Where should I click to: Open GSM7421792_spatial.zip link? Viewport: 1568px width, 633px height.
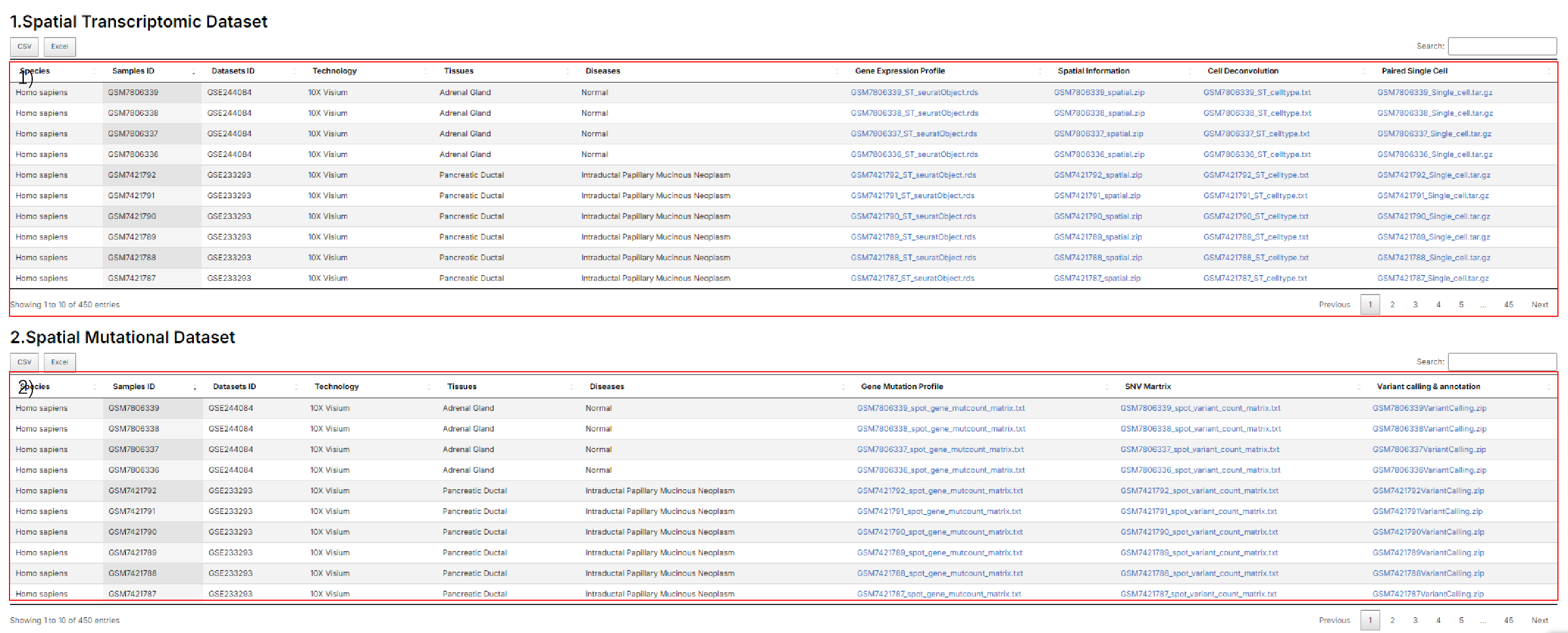tap(1098, 175)
